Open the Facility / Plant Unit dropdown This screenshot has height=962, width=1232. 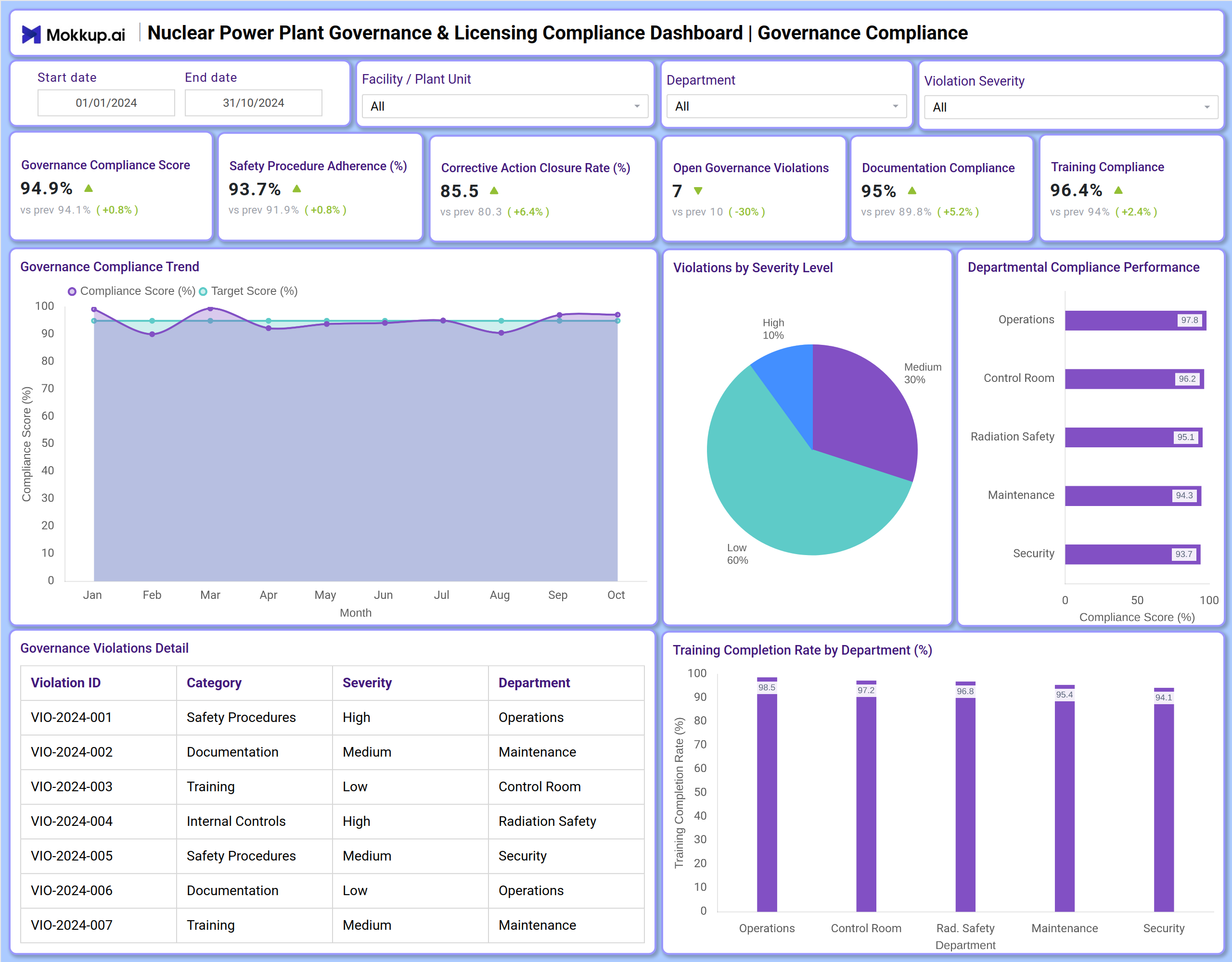tap(505, 106)
